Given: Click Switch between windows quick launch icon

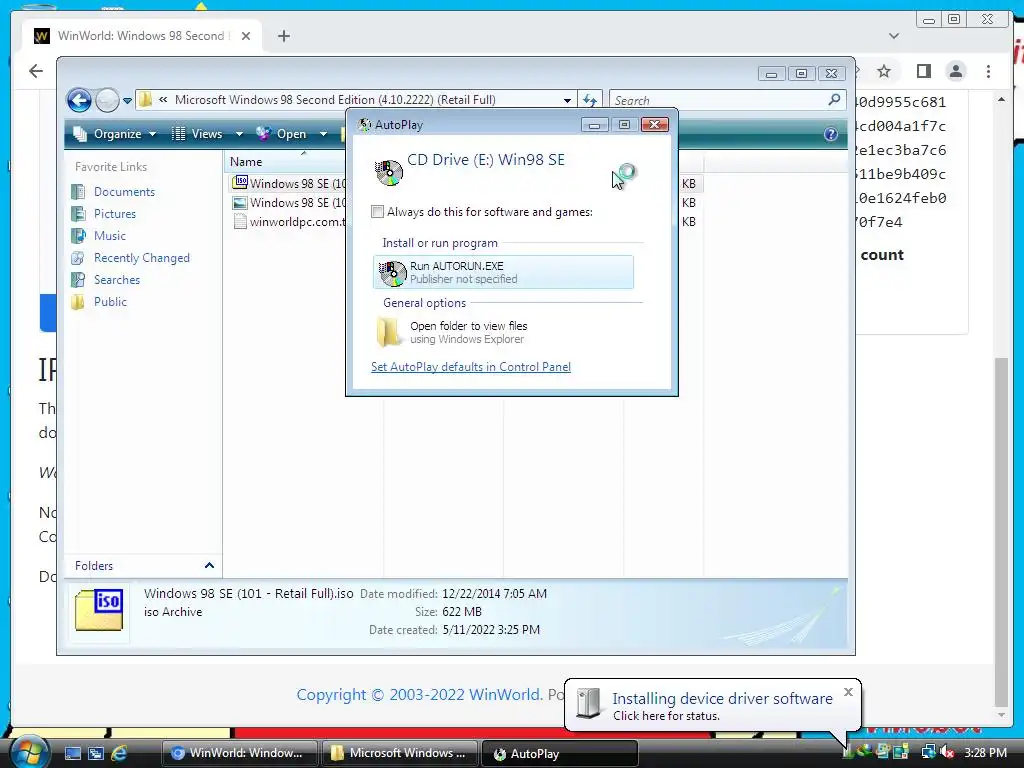Looking at the screenshot, I should point(95,754).
